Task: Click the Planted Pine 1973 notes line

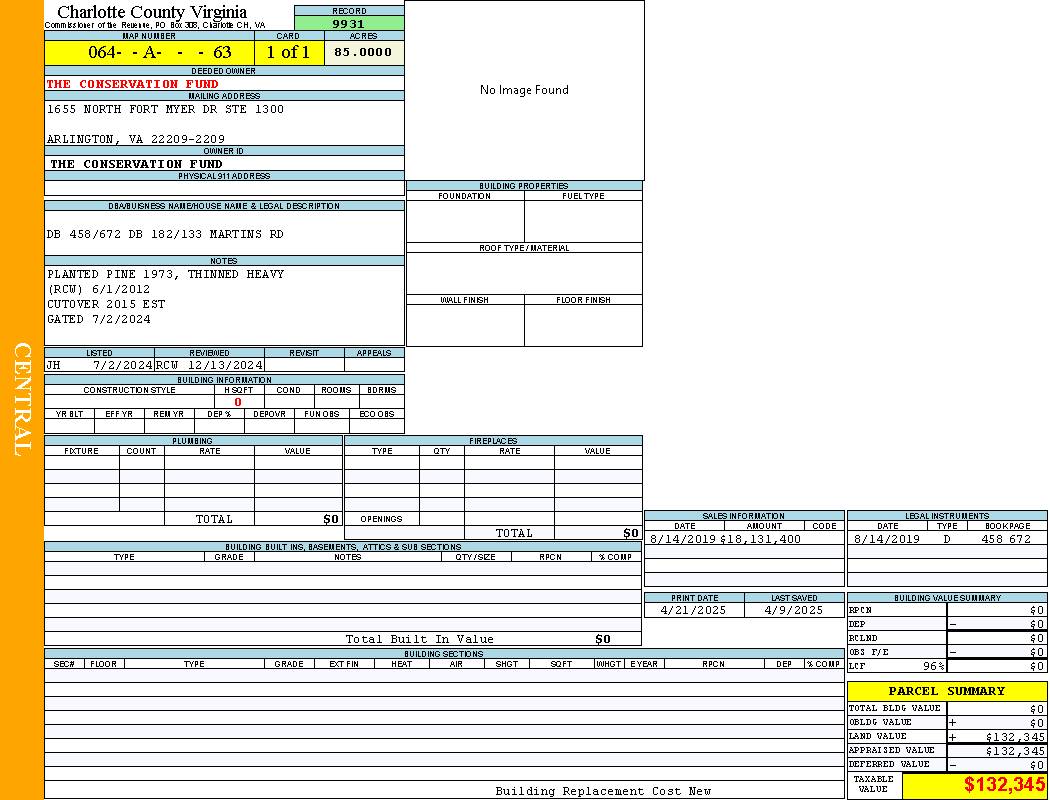Action: tap(165, 274)
